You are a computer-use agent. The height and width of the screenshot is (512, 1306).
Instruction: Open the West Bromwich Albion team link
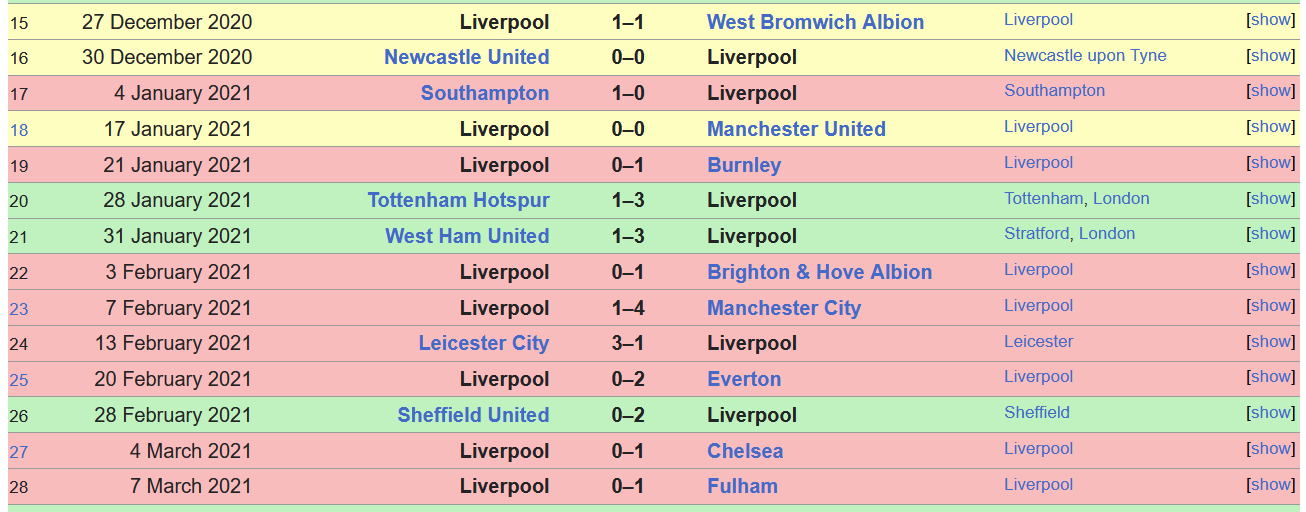click(815, 22)
